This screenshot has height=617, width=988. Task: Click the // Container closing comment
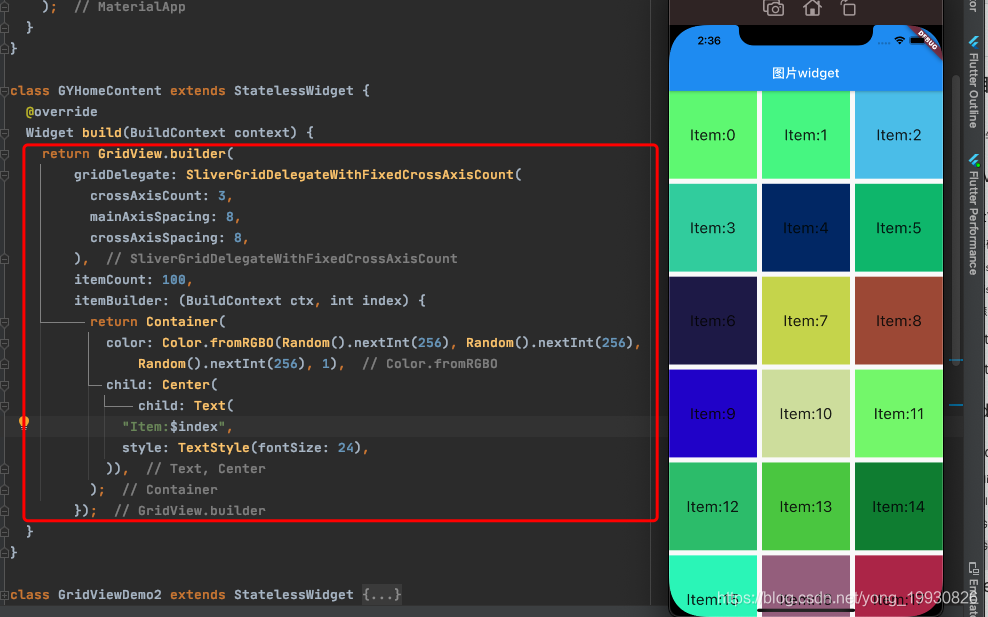169,490
